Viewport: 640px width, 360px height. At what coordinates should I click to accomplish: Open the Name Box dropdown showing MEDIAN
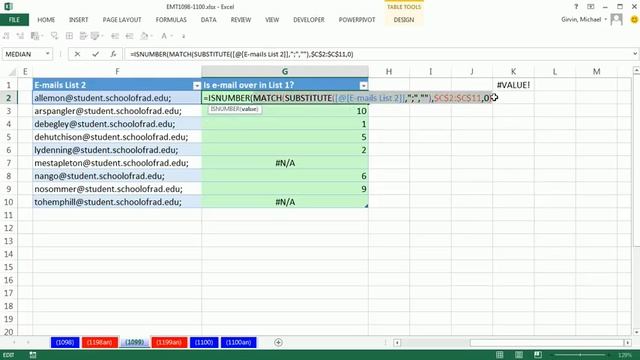point(47,54)
